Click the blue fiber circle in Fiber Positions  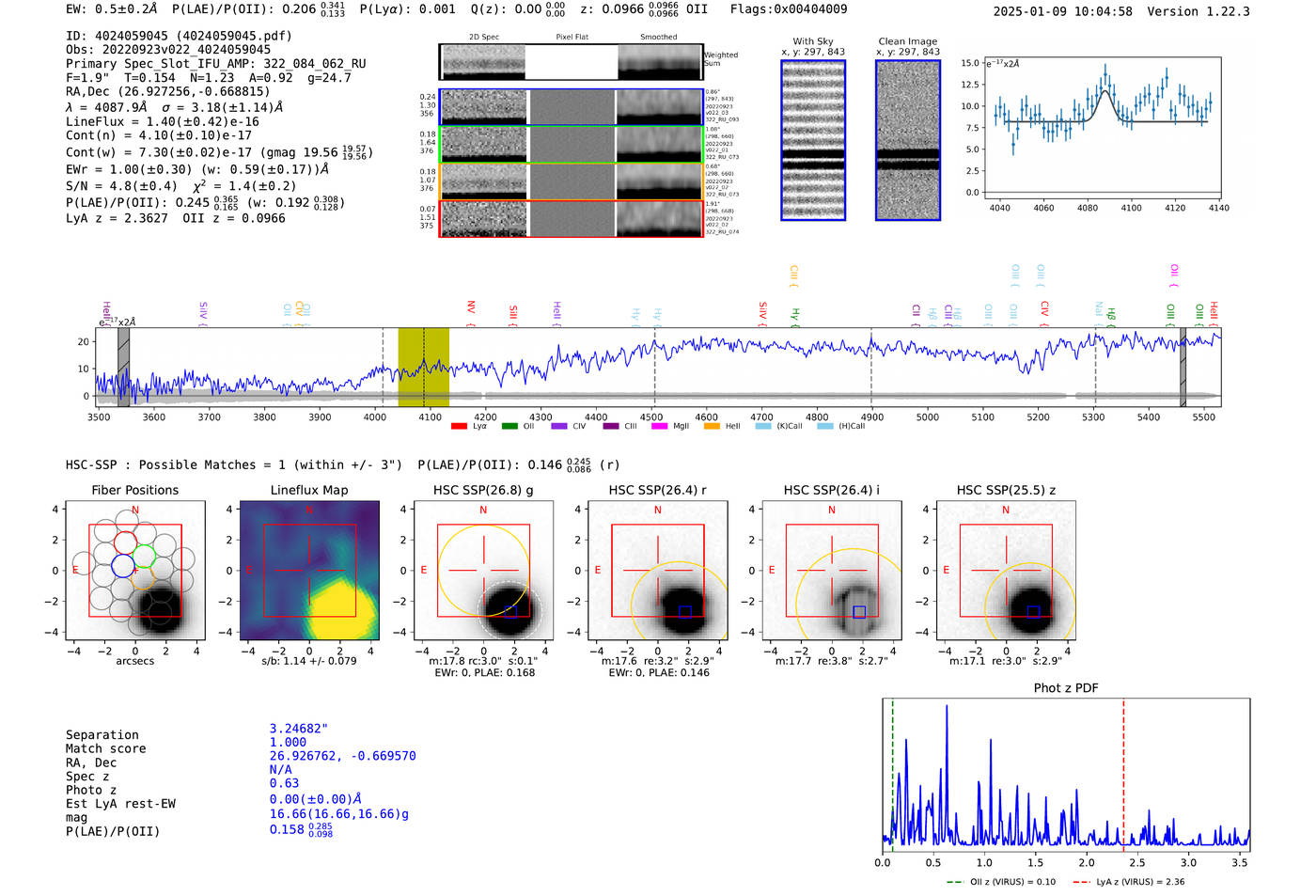click(123, 565)
